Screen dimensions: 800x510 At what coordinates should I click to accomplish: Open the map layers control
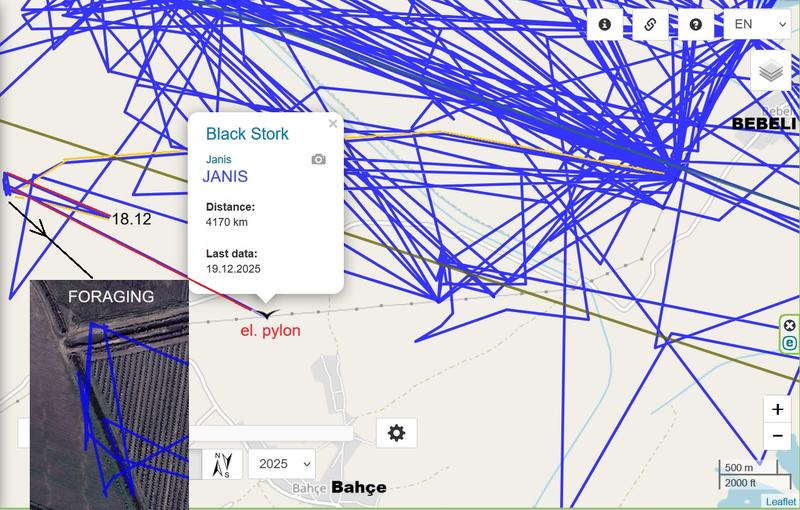pos(770,71)
